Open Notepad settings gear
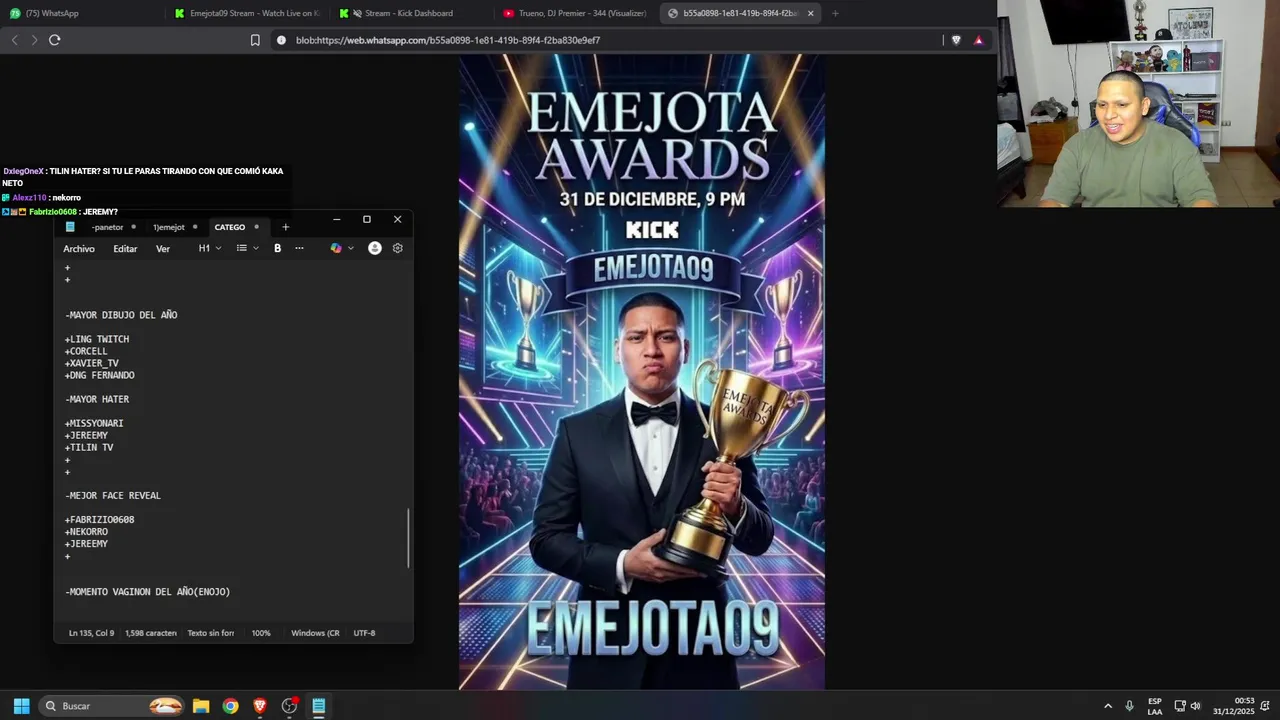1280x720 pixels. [398, 248]
